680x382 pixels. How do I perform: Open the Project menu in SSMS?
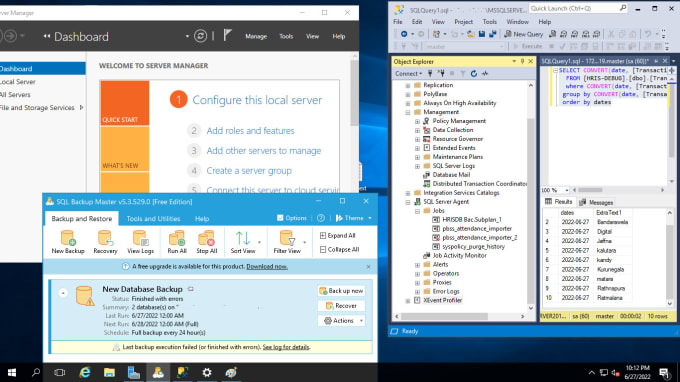coord(463,22)
